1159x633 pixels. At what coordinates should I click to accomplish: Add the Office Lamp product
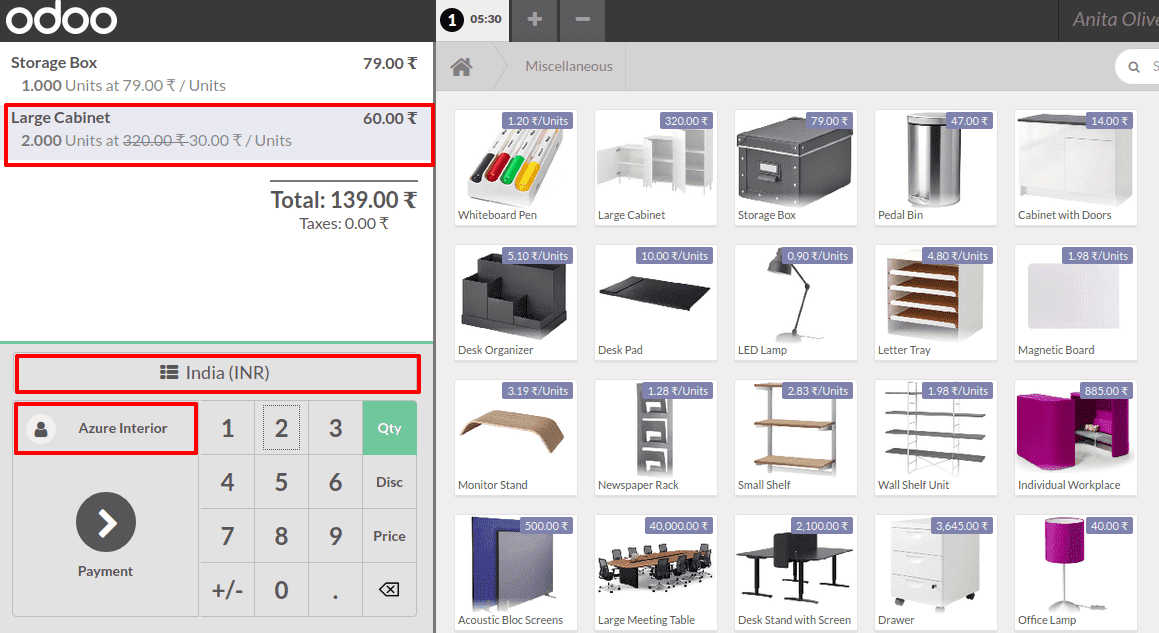1075,573
